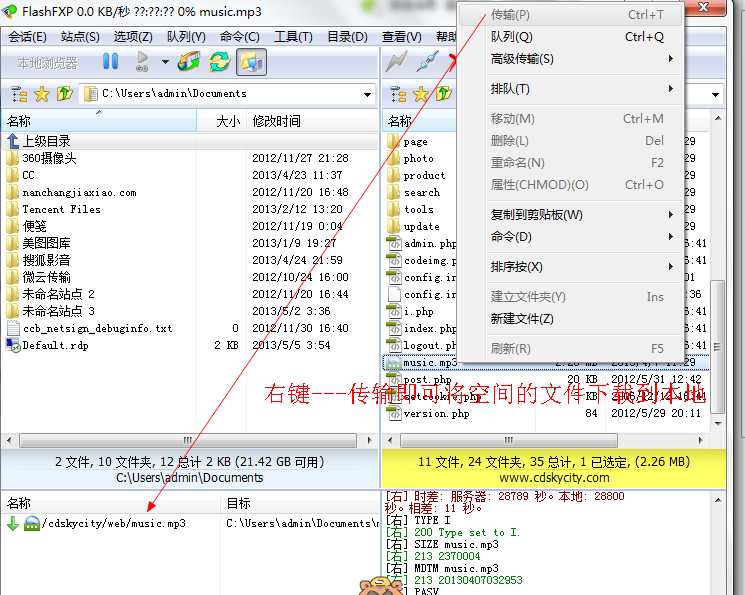Screen dimensions: 745x595
Task: Click the favorites star icon in local pane
Action: (42, 94)
